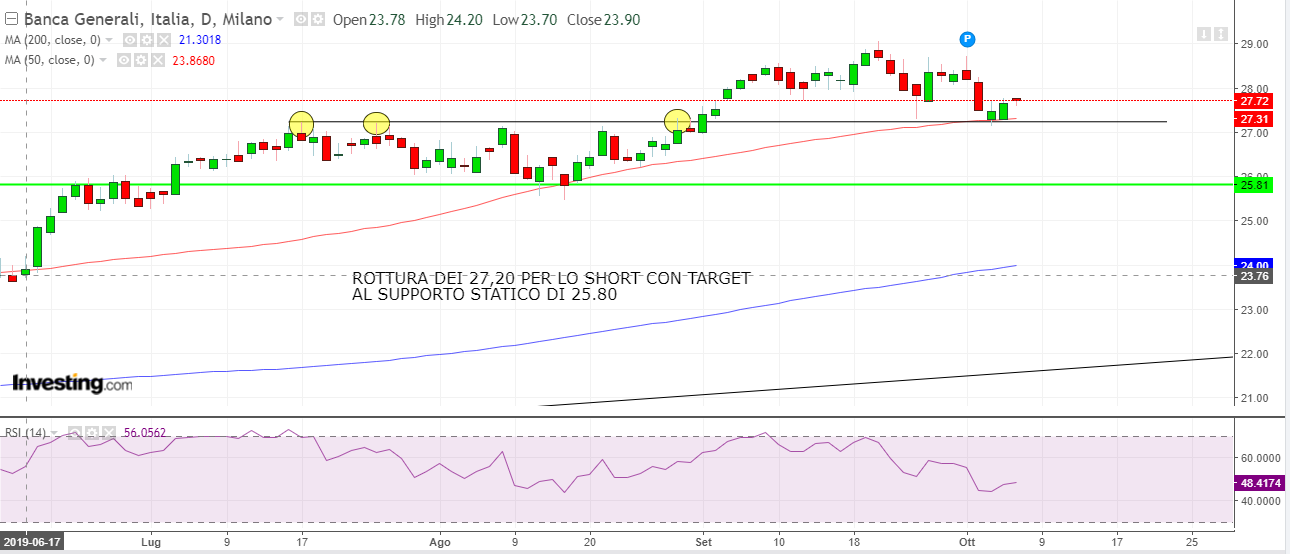Click the 40.0000 tick on RSI axis
The width and height of the screenshot is (1290, 554).
coord(1259,501)
